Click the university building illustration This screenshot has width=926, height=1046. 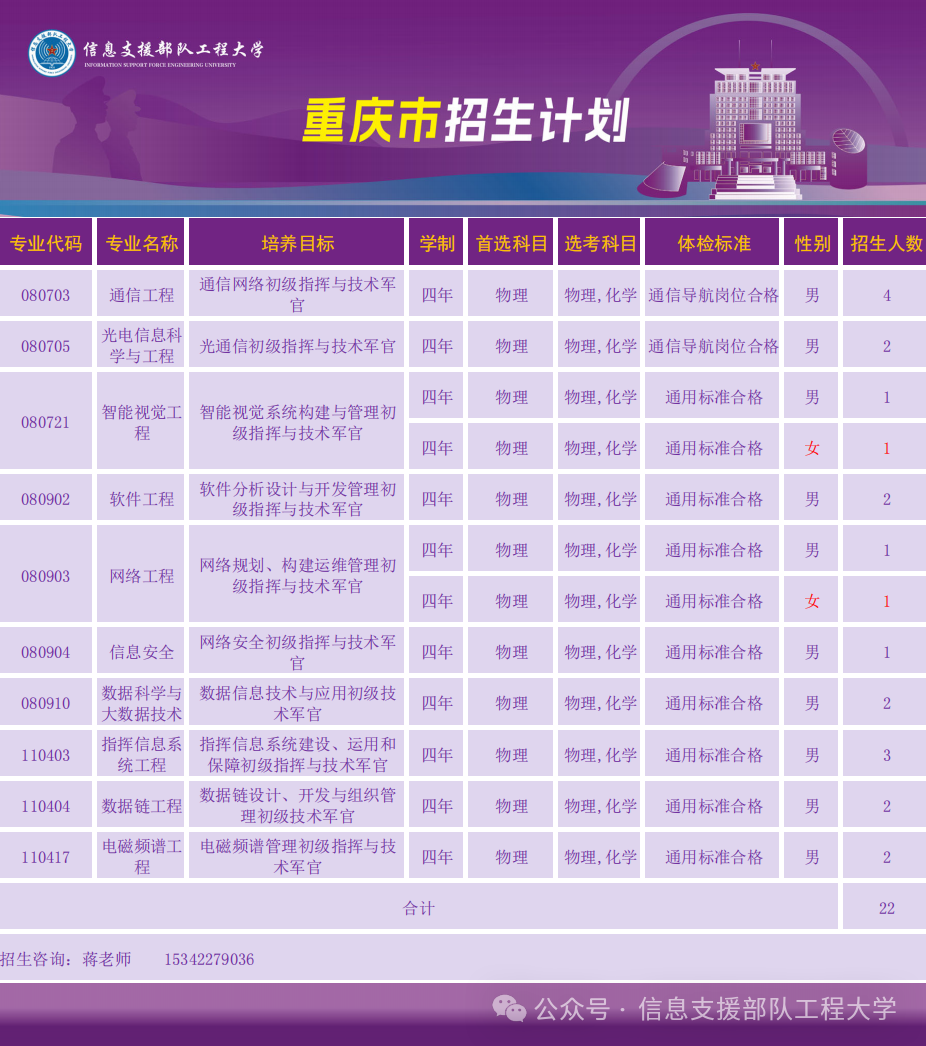[x=754, y=123]
